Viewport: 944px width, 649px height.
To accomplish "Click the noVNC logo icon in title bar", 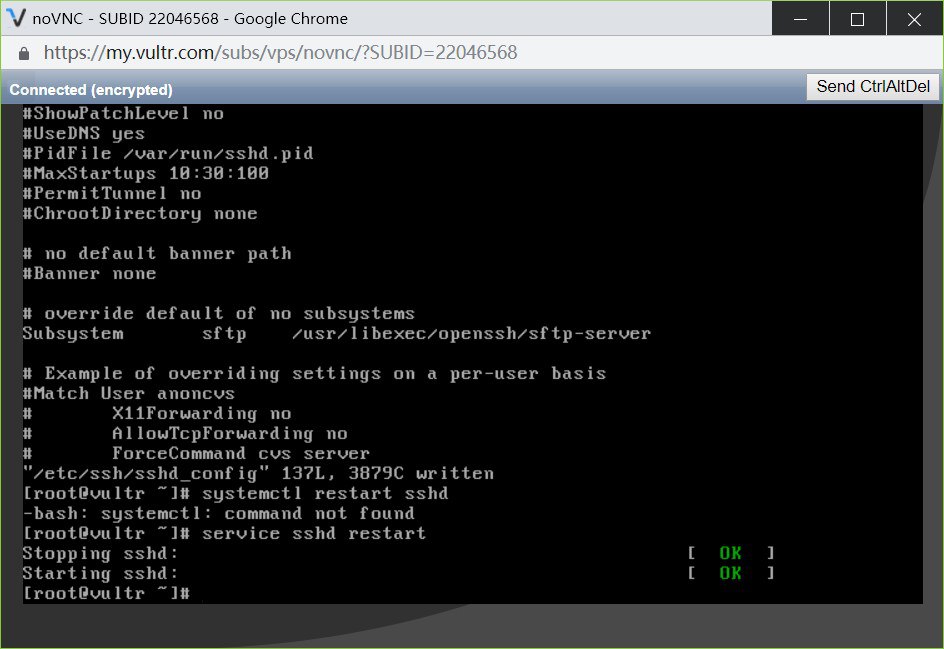I will click(x=16, y=19).
